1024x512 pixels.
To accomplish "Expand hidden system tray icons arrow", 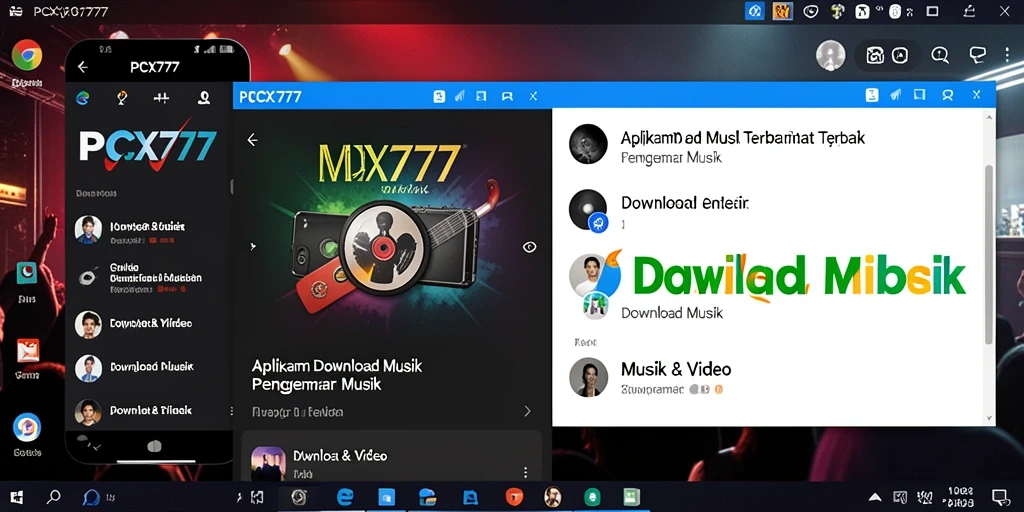I will click(x=875, y=498).
